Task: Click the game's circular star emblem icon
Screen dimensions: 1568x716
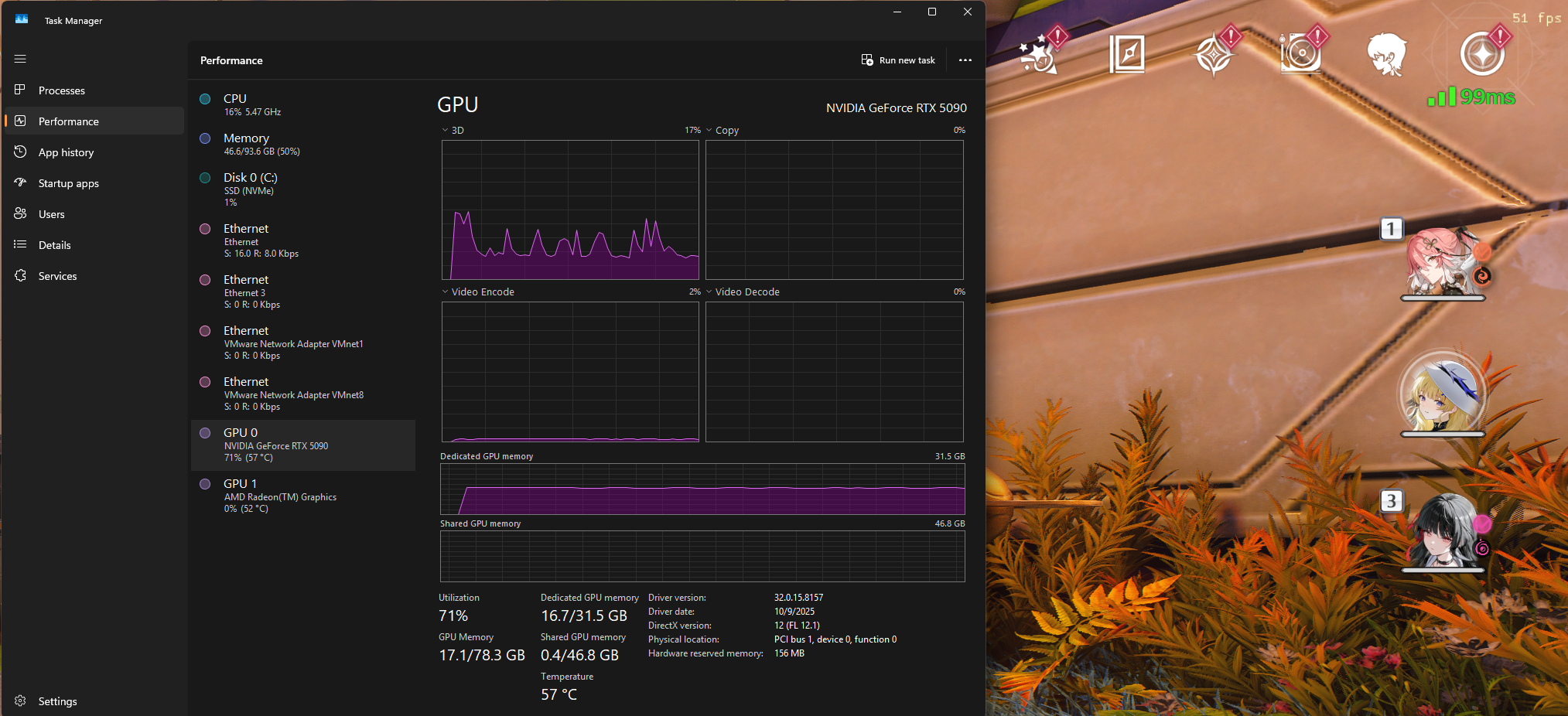Action: (1484, 52)
